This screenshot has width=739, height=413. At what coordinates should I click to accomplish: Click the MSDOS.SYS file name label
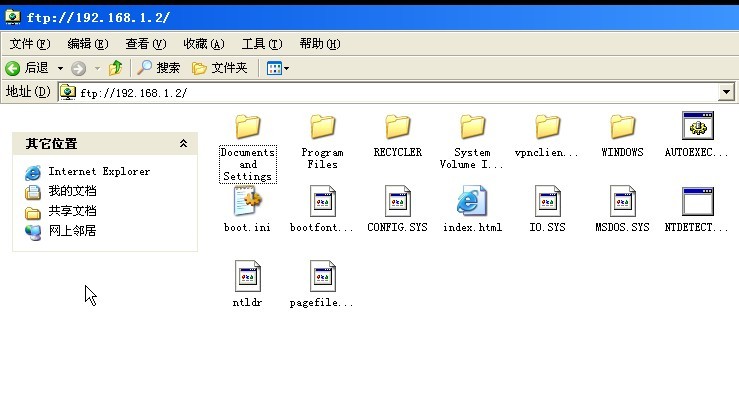click(x=622, y=227)
